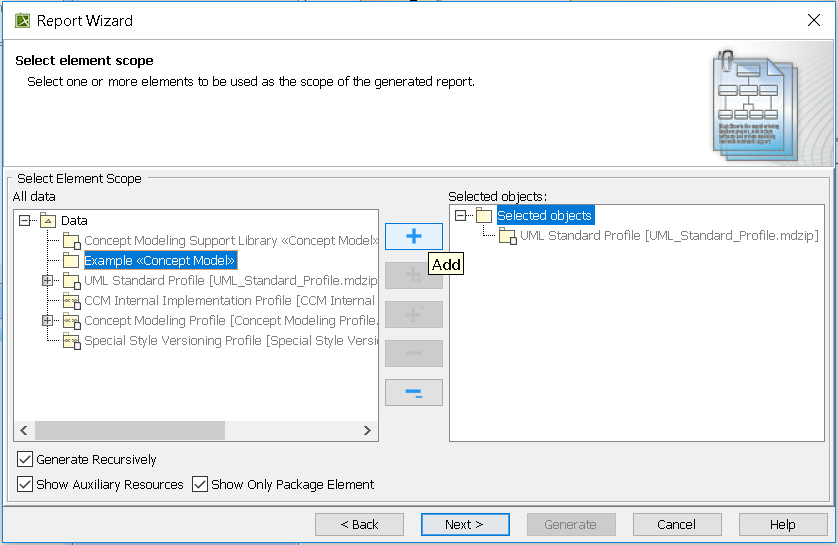The width and height of the screenshot is (838, 545).
Task: Click the horizontal scrollbar of All data
Action: pos(129,430)
